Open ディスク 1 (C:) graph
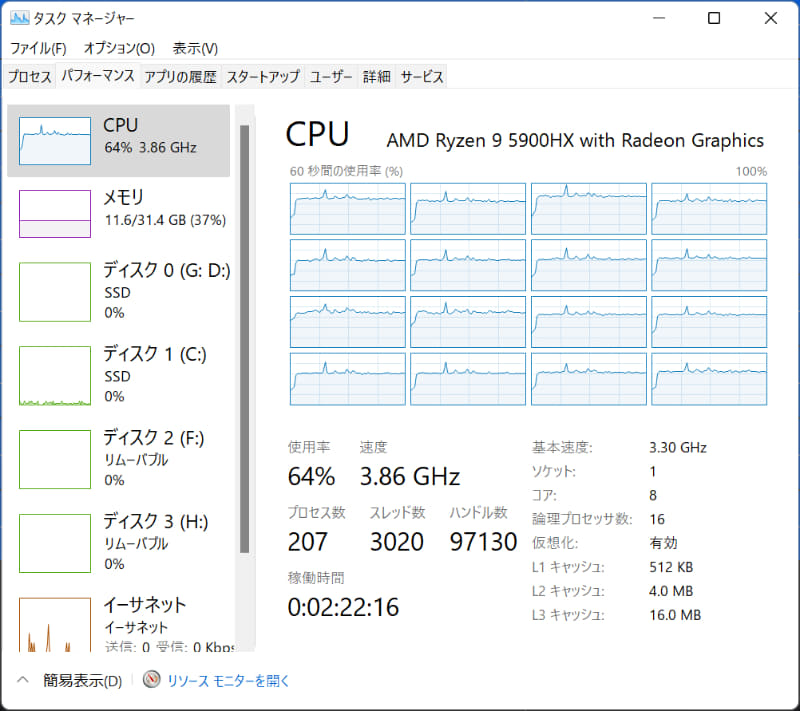 tap(55, 375)
